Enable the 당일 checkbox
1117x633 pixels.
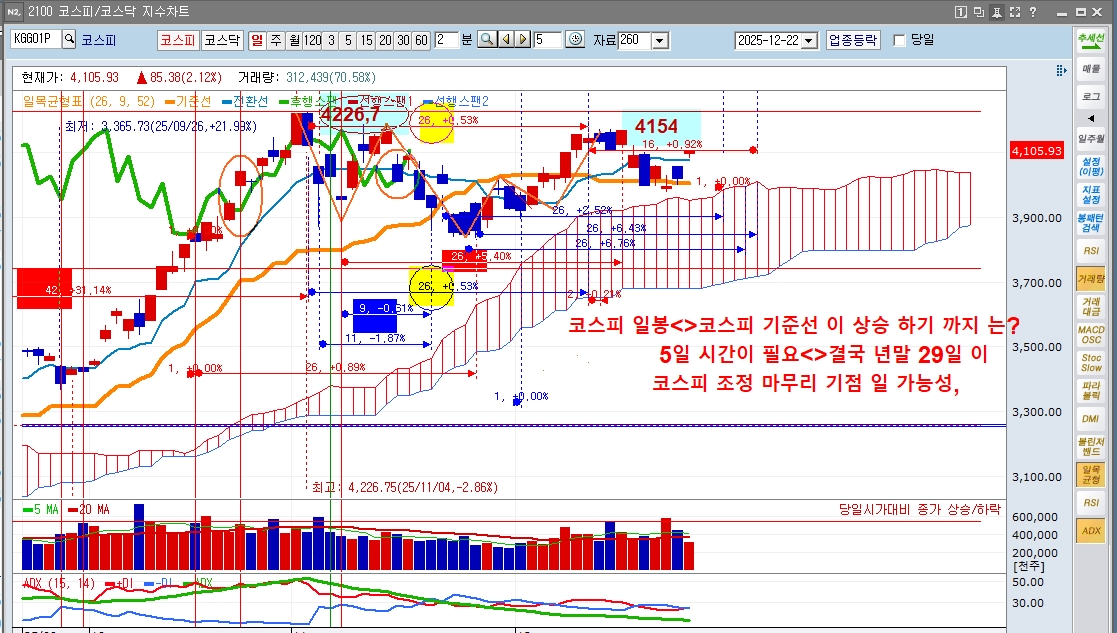(899, 40)
